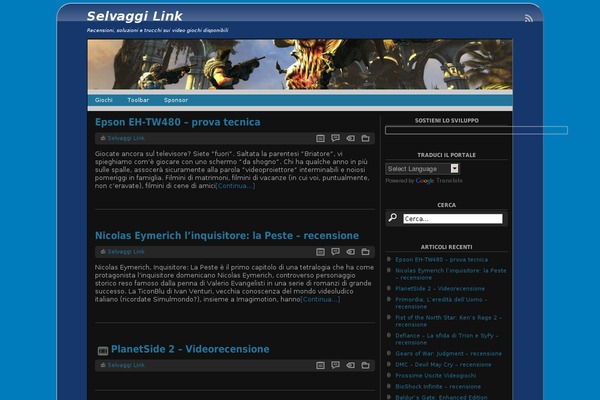Open the RSS feed icon
Viewport: 600px width, 400px height.
point(528,18)
